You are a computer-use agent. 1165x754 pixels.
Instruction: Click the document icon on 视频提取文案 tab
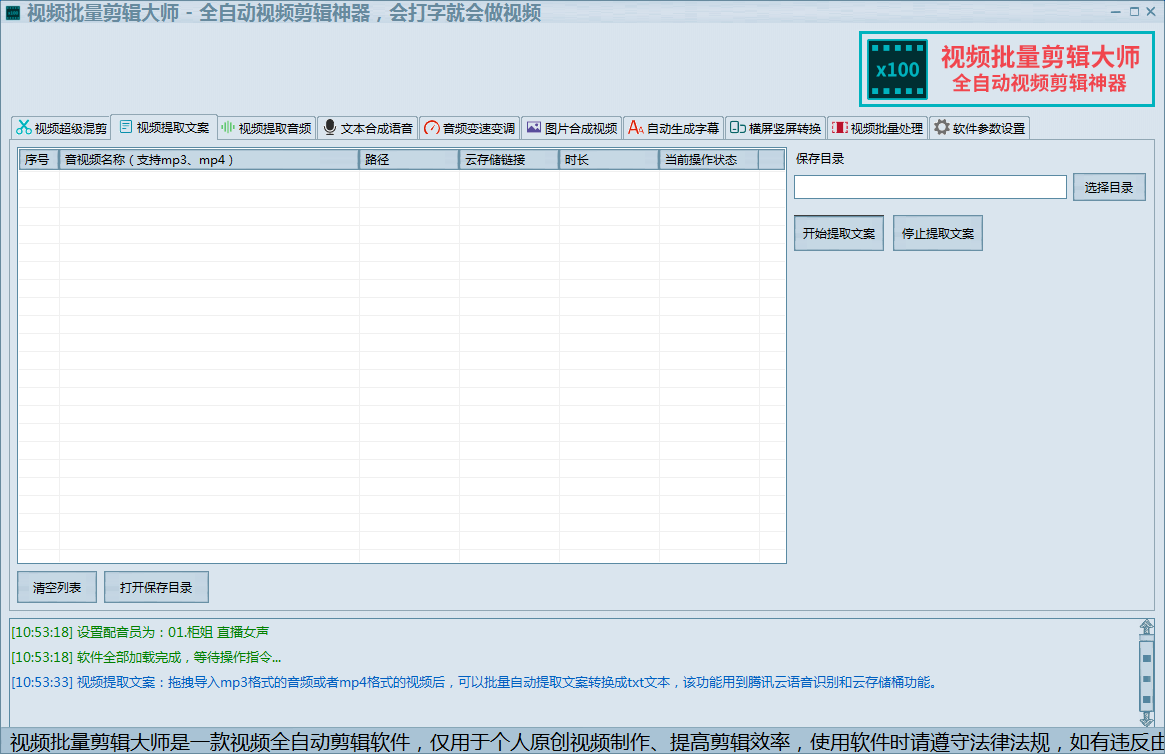(126, 127)
